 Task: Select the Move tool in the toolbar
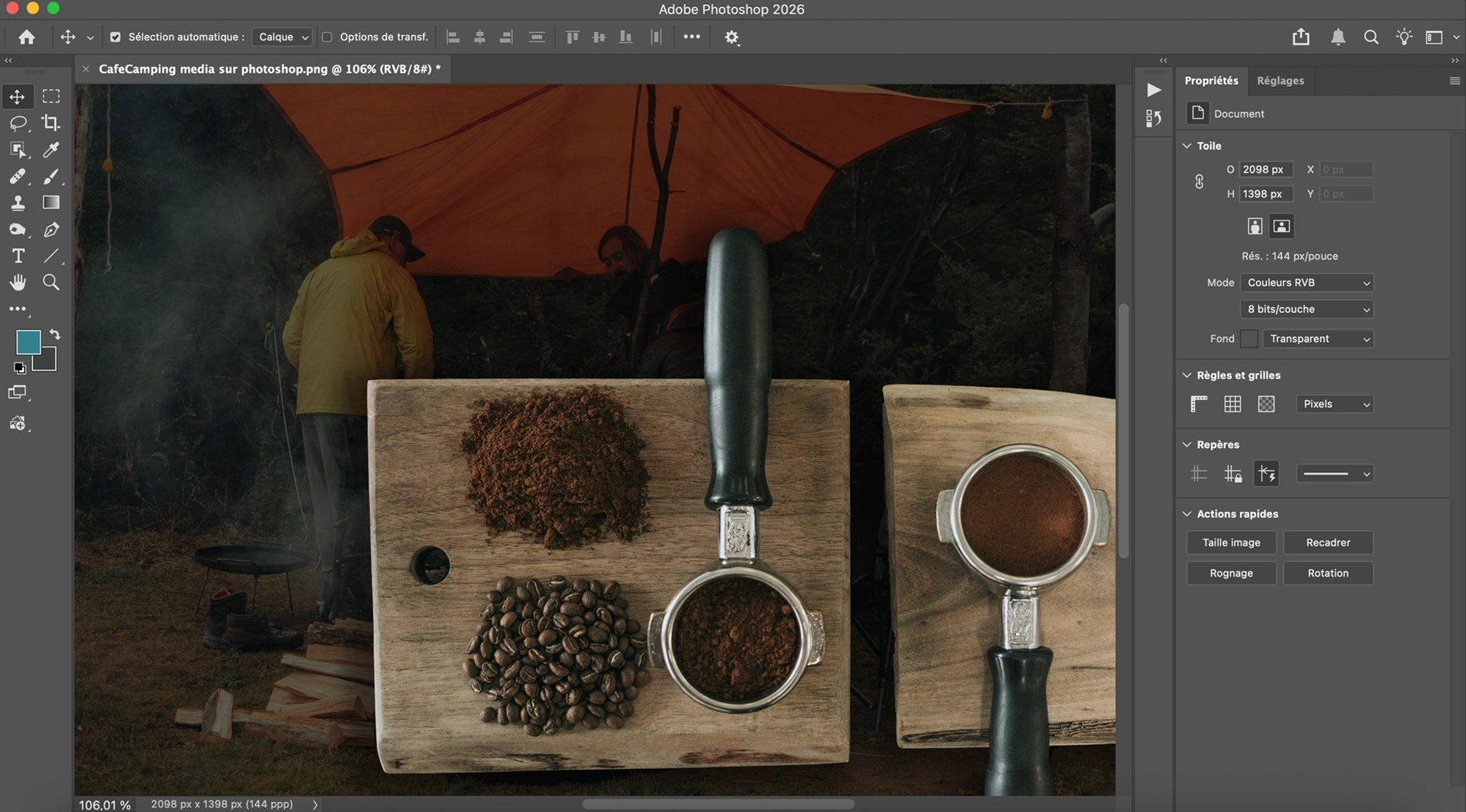pos(17,96)
